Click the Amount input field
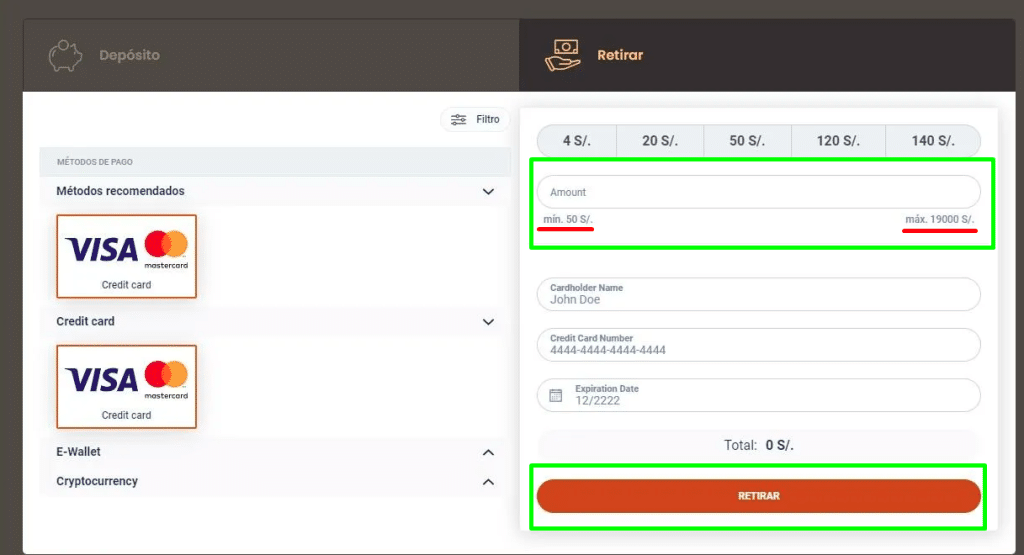The height and width of the screenshot is (555, 1024). pyautogui.click(x=758, y=192)
